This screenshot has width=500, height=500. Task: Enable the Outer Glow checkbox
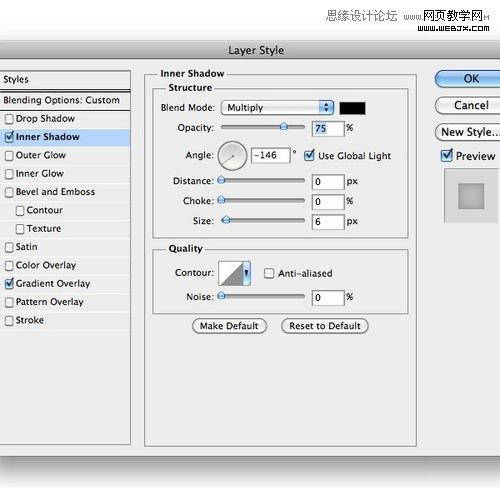pos(9,156)
